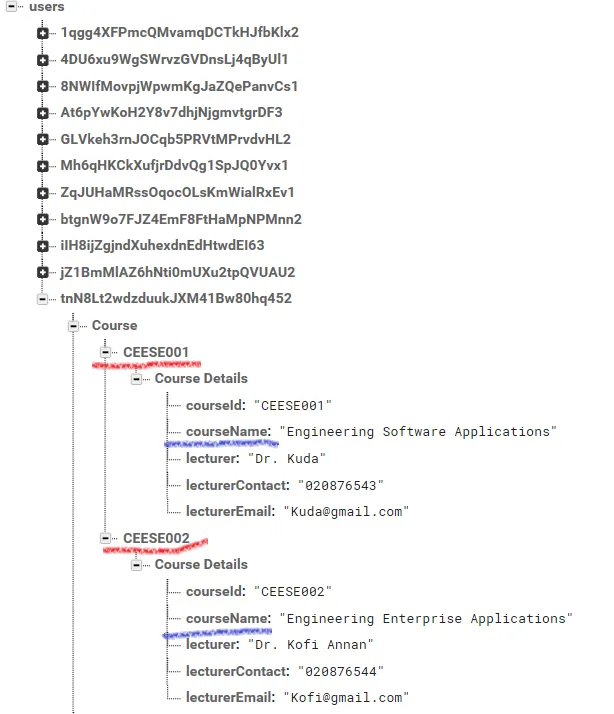The width and height of the screenshot is (614, 714).
Task: Collapse the Course node
Action: (x=74, y=326)
